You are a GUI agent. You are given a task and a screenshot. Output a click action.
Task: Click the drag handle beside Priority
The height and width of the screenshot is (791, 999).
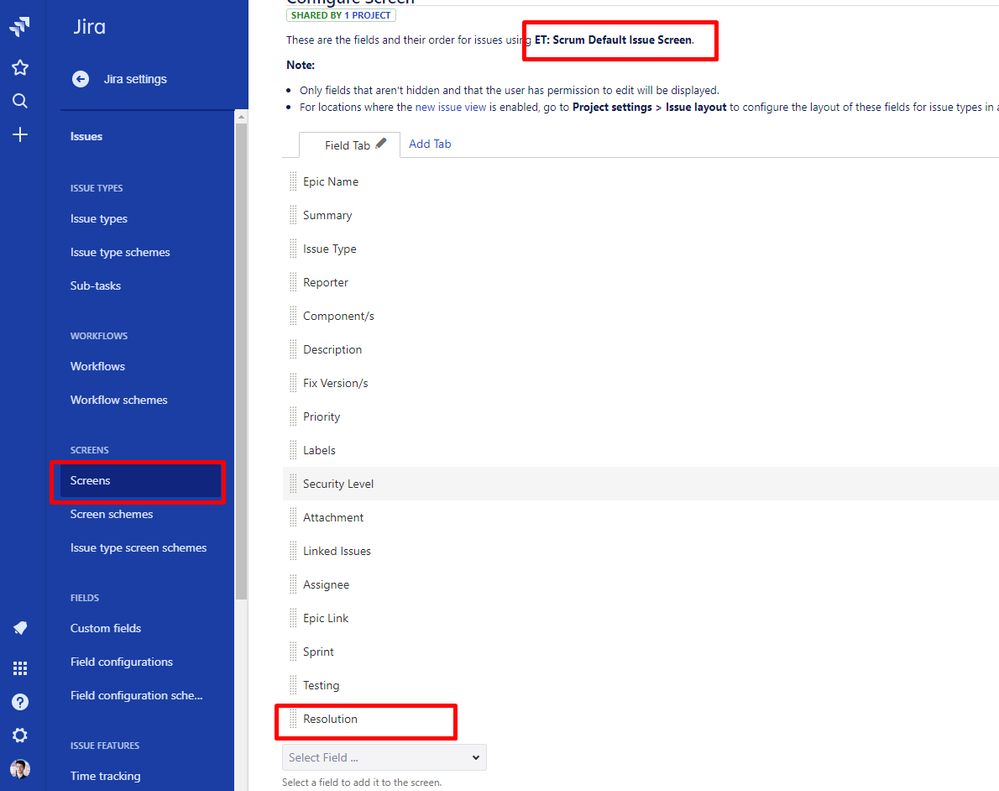point(293,417)
